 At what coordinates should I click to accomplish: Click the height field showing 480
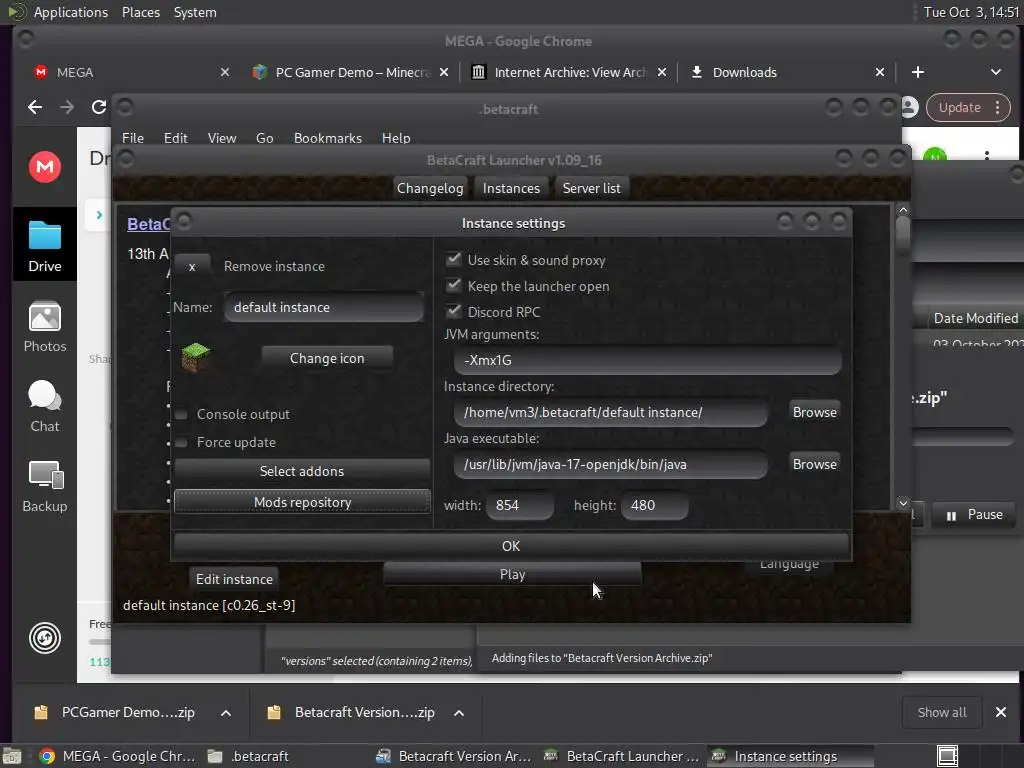(x=654, y=505)
